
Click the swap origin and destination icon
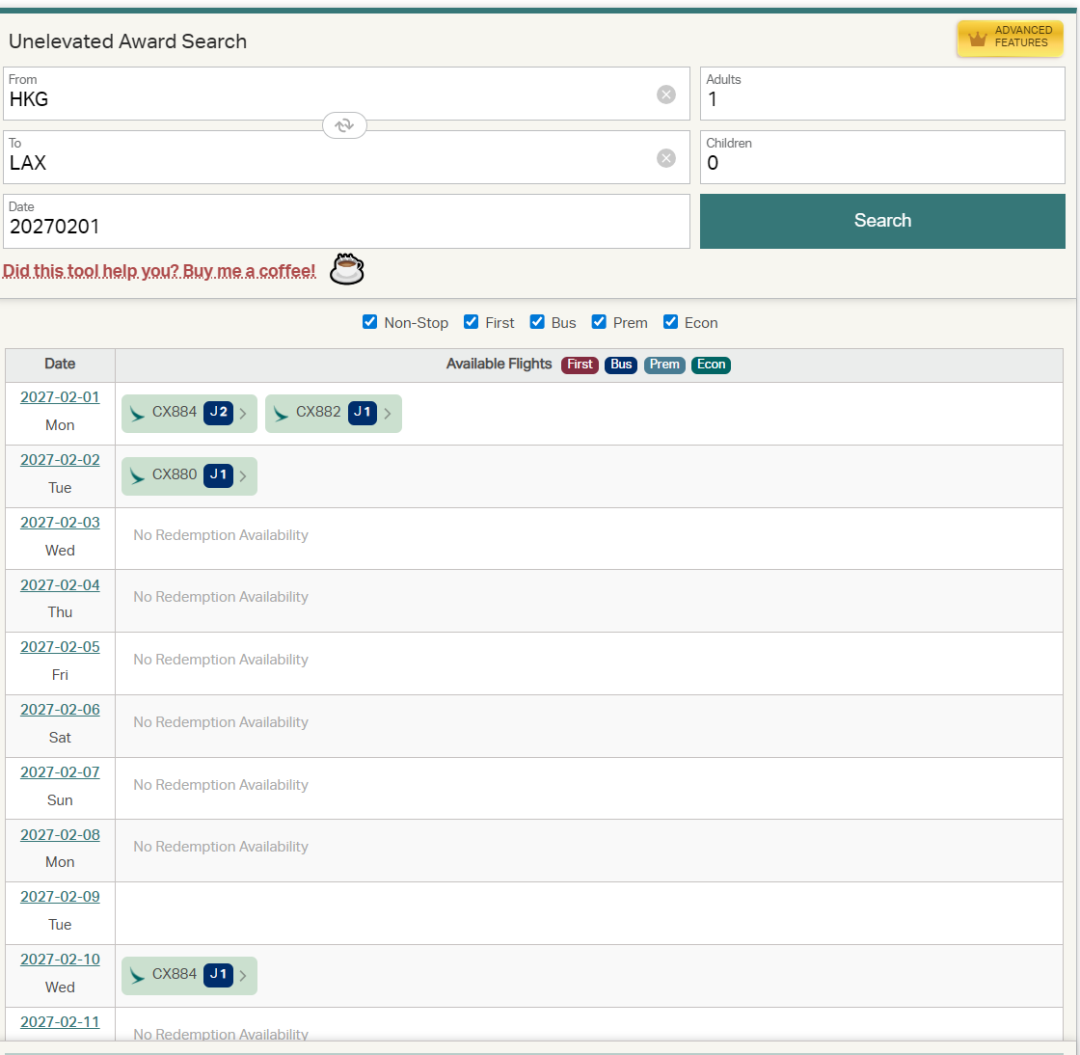coord(344,126)
